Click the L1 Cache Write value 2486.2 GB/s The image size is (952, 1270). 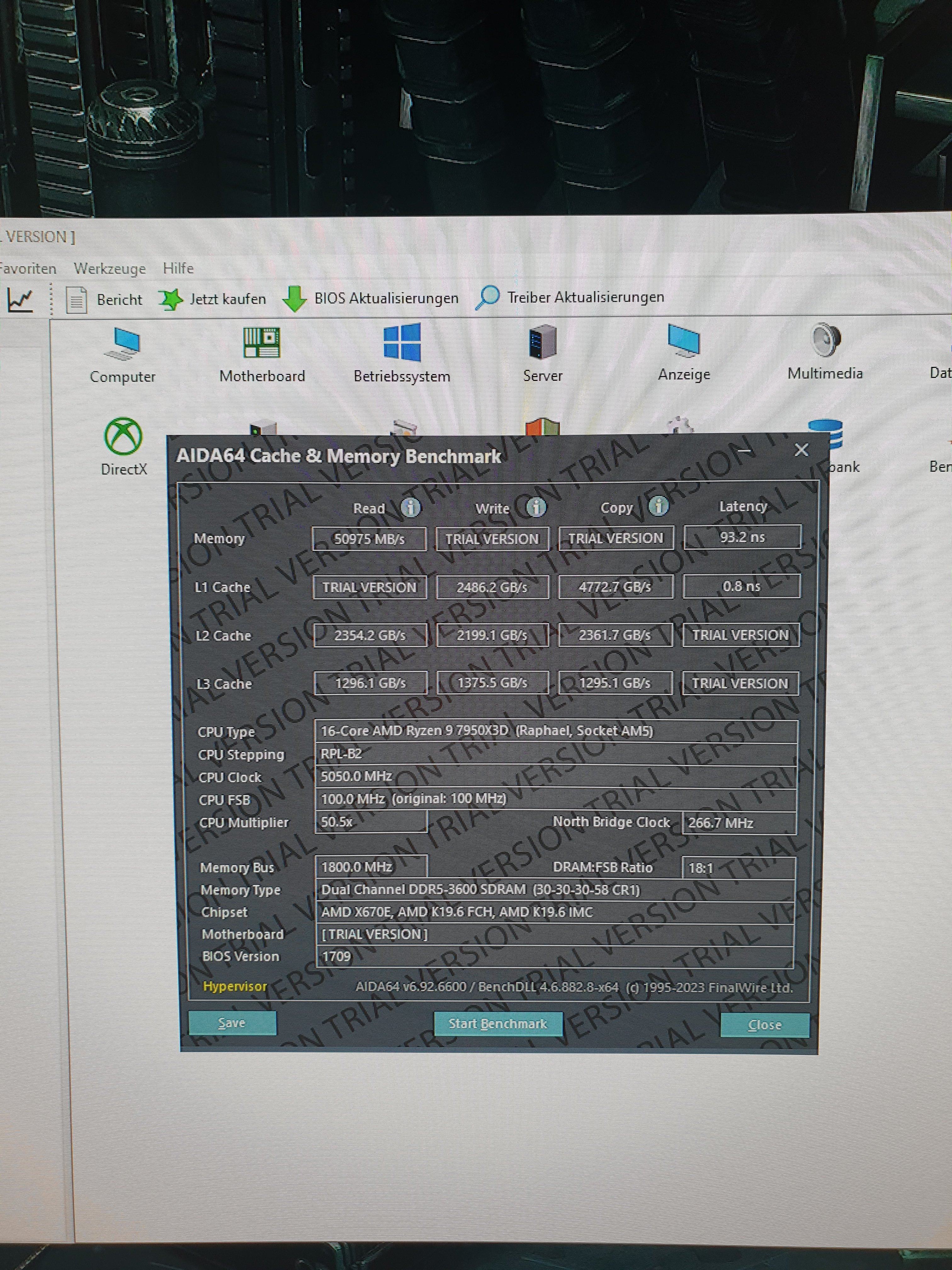coord(492,587)
